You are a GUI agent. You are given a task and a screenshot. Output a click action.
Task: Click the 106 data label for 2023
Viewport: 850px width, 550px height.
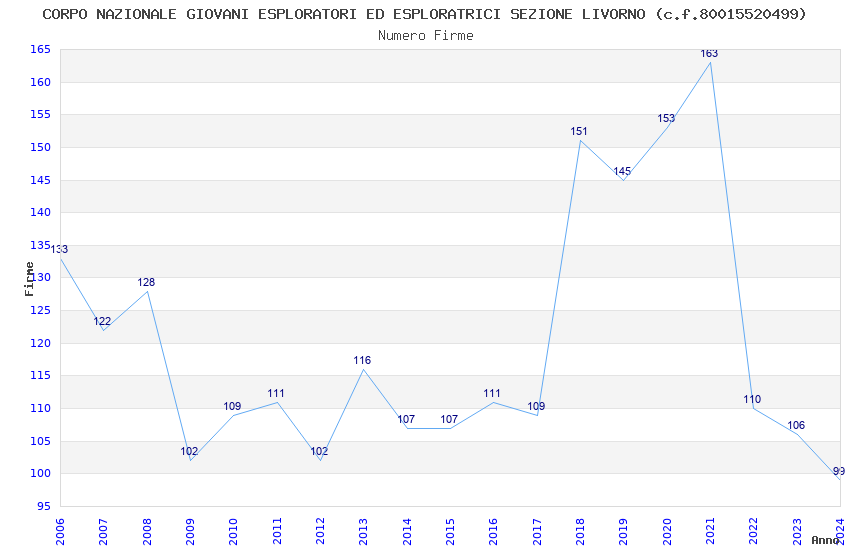pos(796,425)
